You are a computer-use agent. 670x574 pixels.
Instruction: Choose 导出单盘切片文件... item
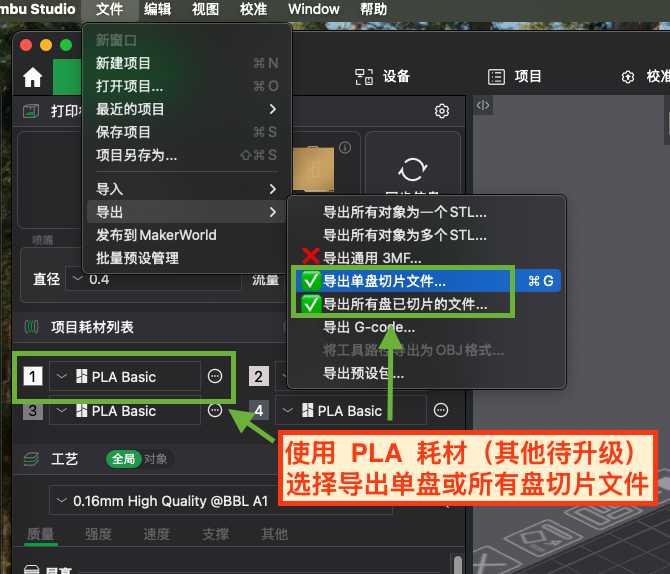[x=426, y=281]
